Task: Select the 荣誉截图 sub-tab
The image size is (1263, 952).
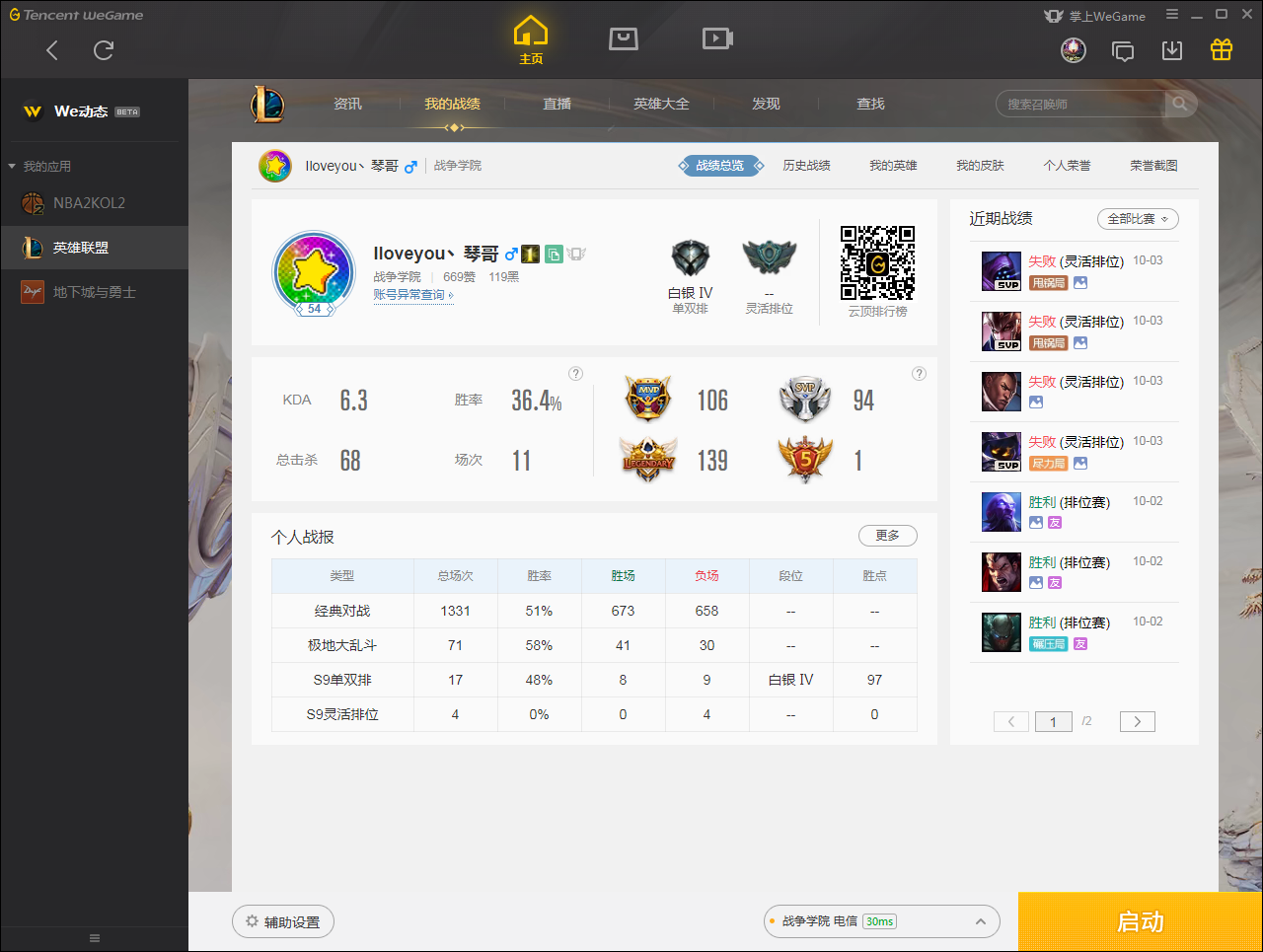Action: point(1153,166)
